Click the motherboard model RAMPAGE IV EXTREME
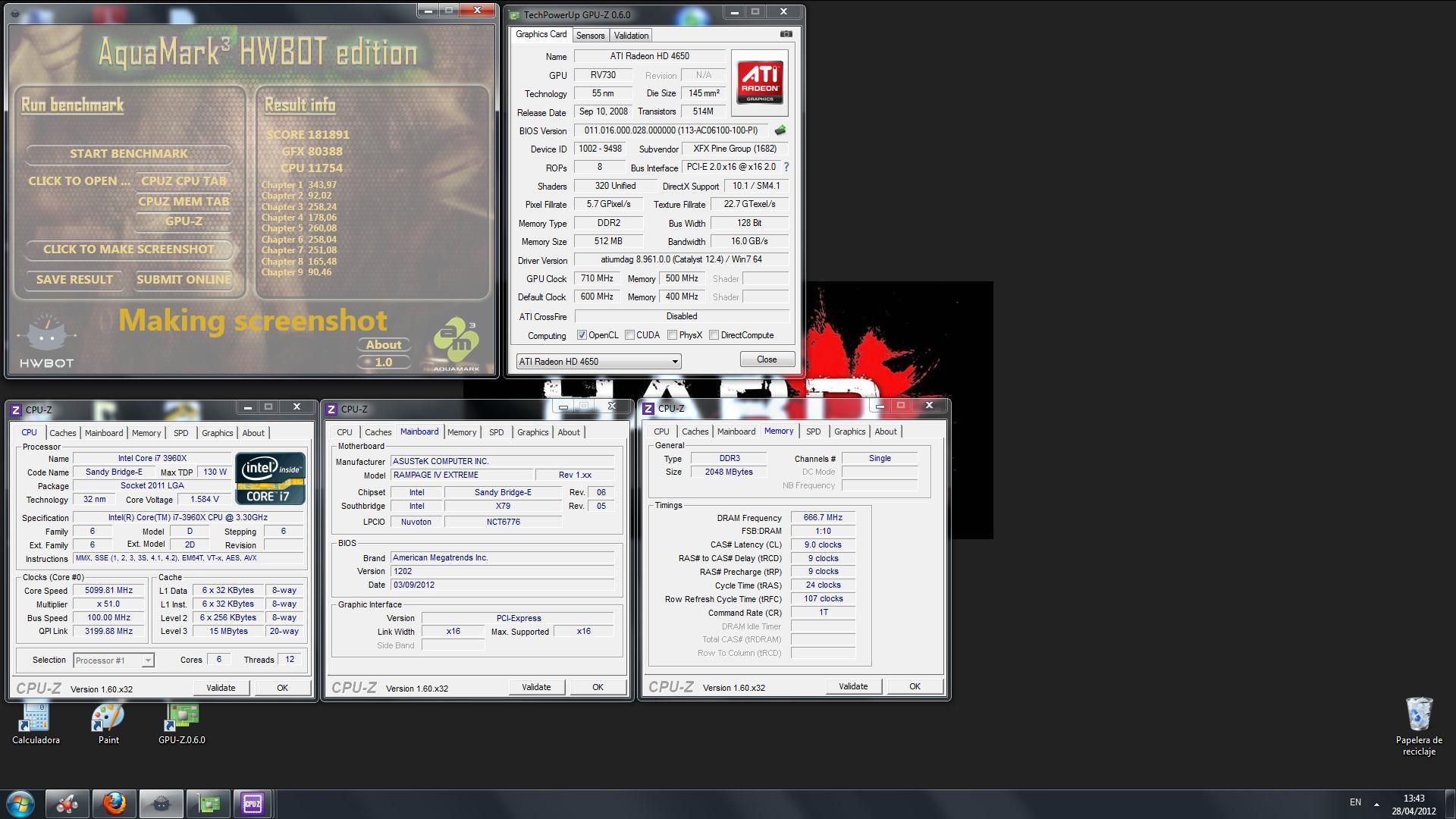 (x=461, y=475)
